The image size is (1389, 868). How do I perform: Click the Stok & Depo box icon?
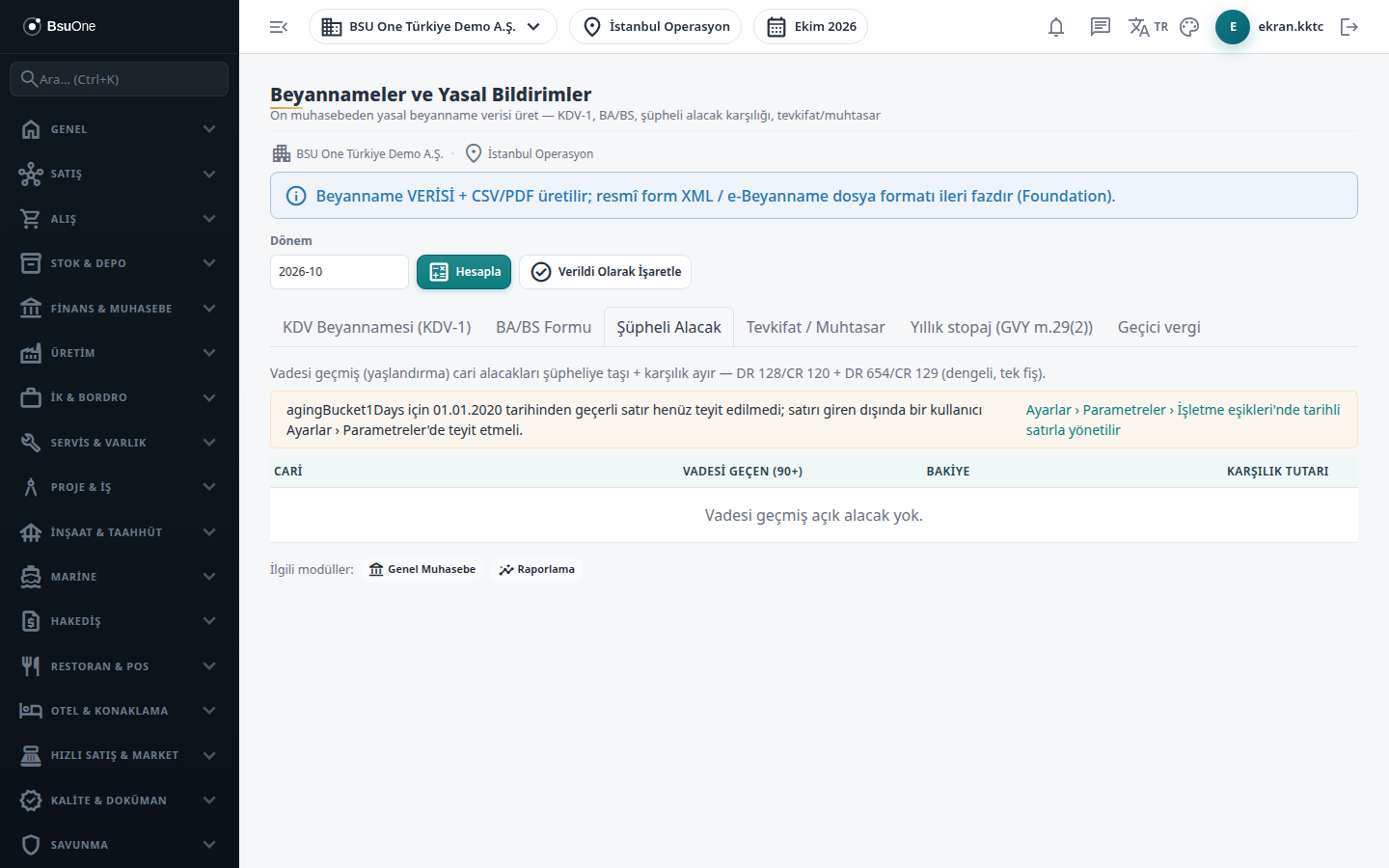point(31,263)
